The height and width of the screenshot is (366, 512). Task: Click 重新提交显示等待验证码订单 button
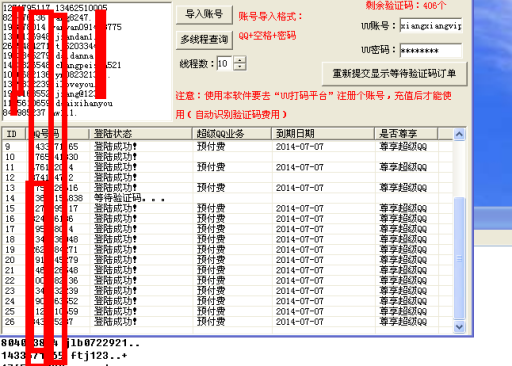(394, 73)
